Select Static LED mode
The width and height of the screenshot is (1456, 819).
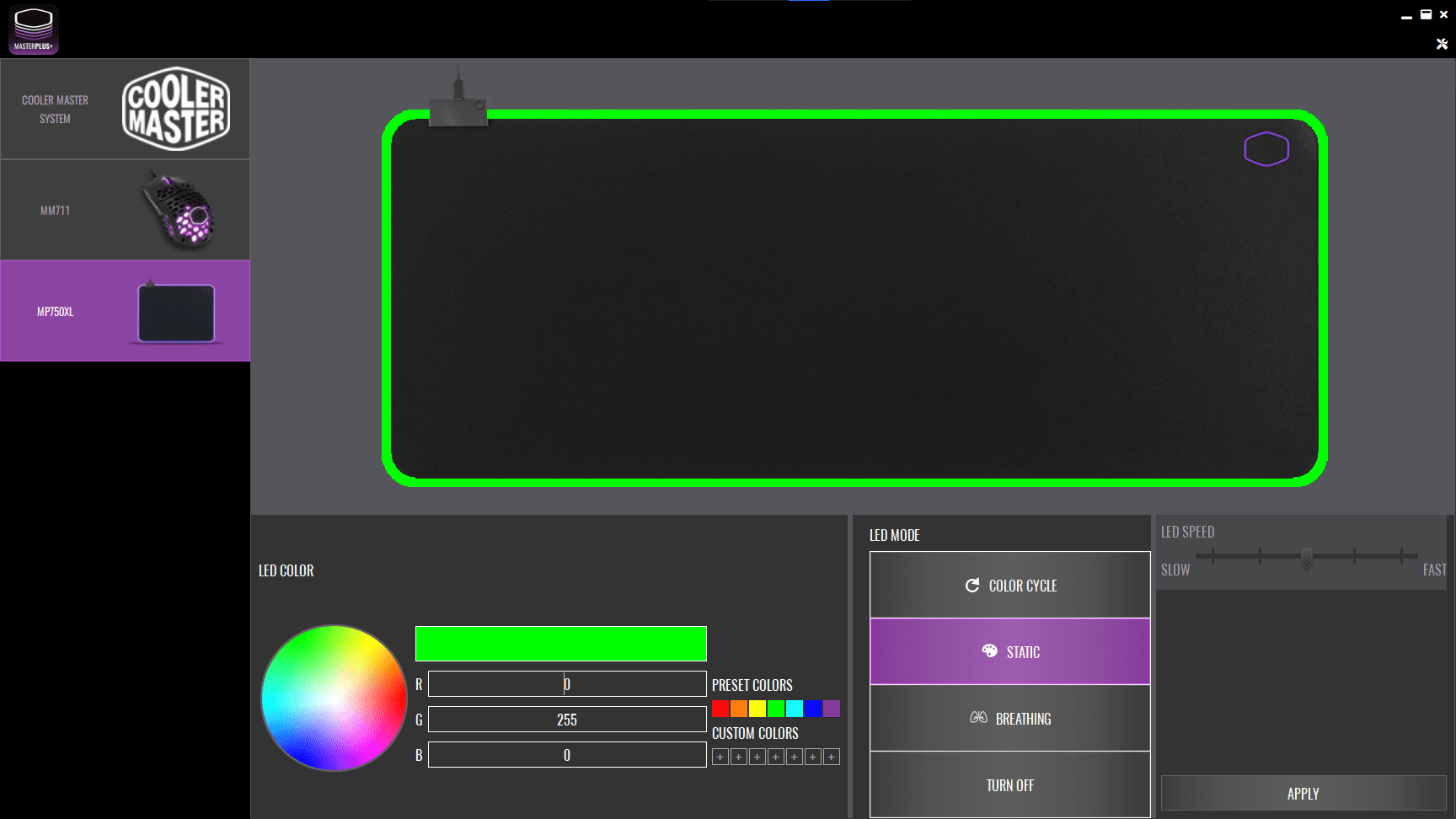click(1010, 651)
